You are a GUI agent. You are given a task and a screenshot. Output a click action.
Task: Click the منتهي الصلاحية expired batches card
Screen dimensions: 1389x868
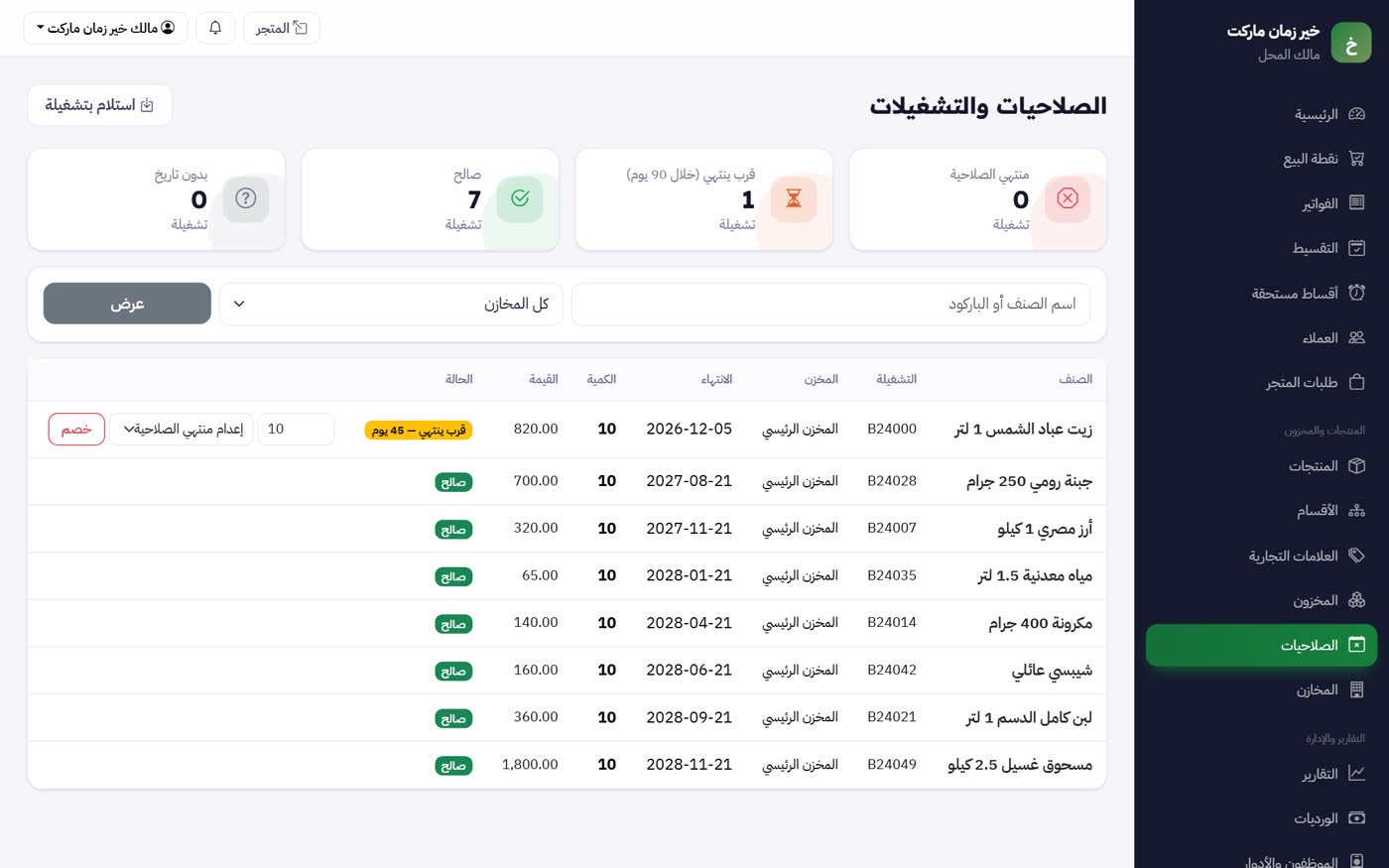click(977, 199)
